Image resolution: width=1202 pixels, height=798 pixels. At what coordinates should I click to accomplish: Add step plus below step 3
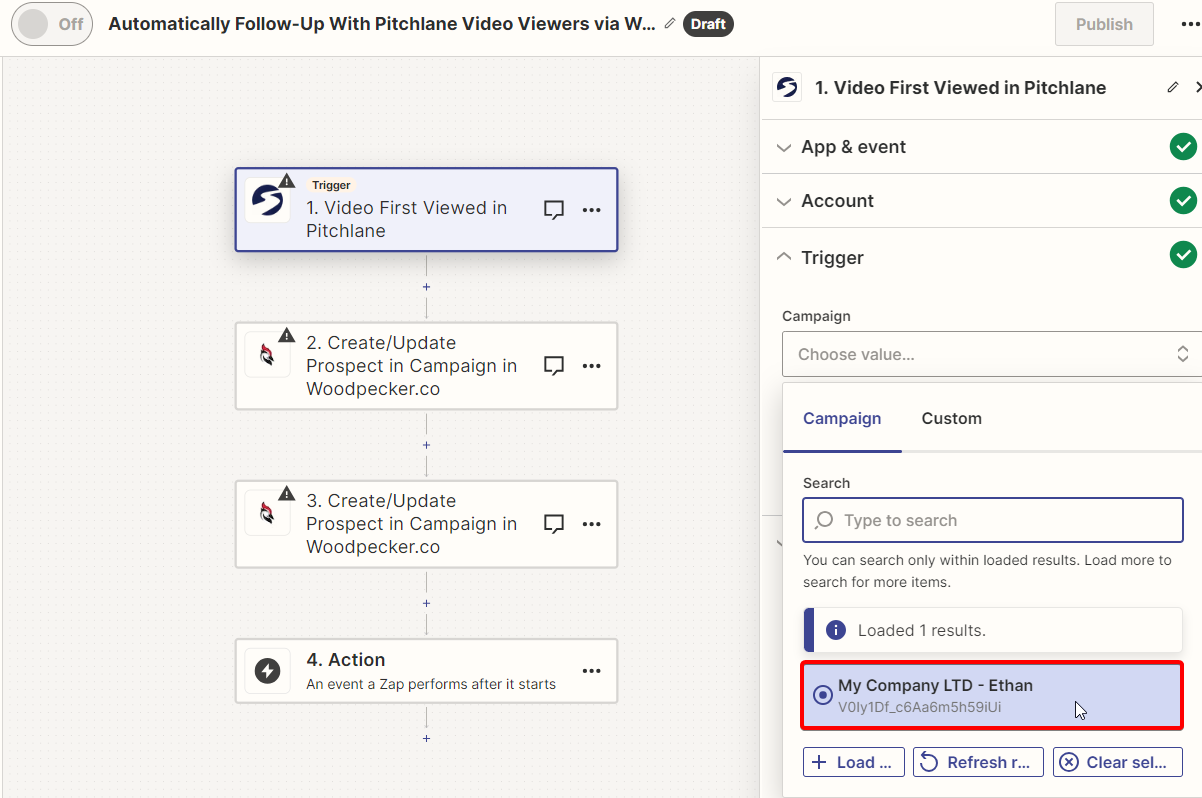pyautogui.click(x=426, y=603)
